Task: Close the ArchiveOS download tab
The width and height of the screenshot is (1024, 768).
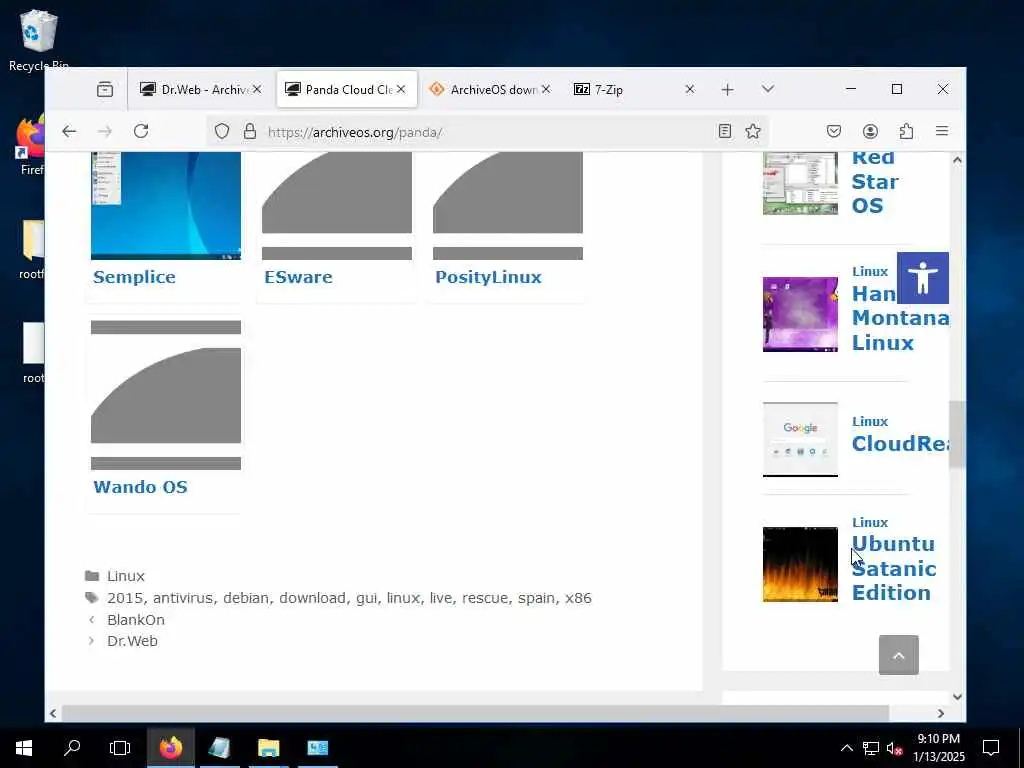Action: tap(546, 89)
